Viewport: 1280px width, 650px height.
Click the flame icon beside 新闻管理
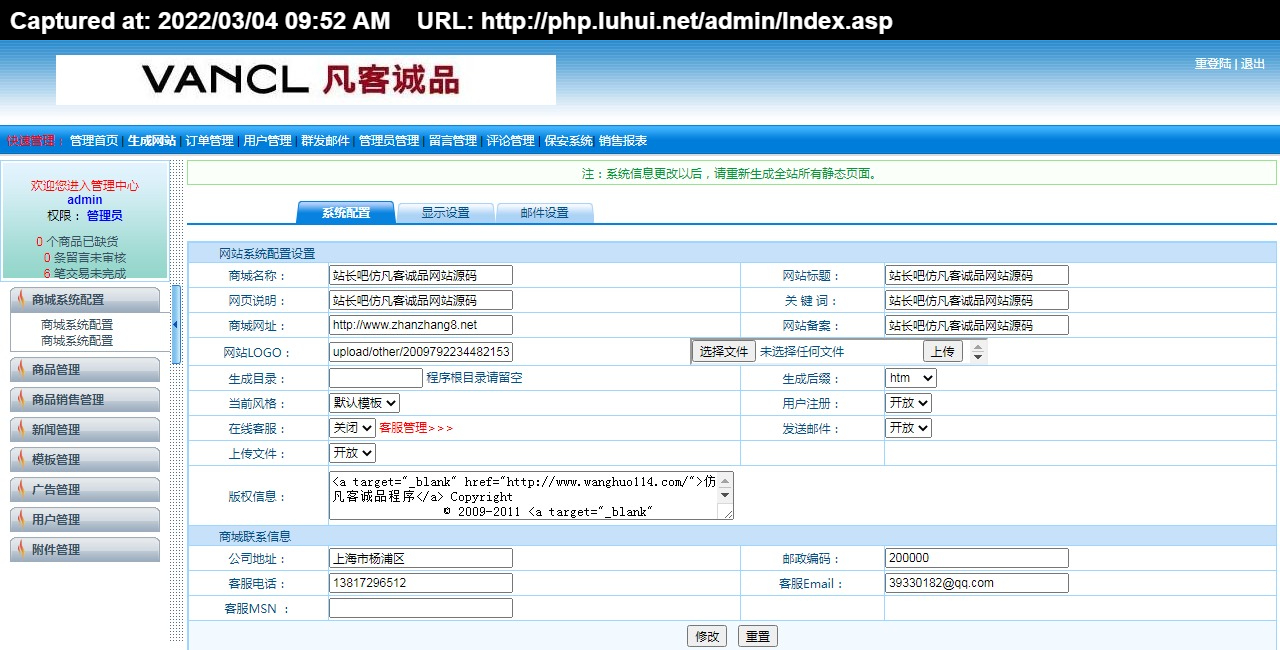pyautogui.click(x=21, y=429)
